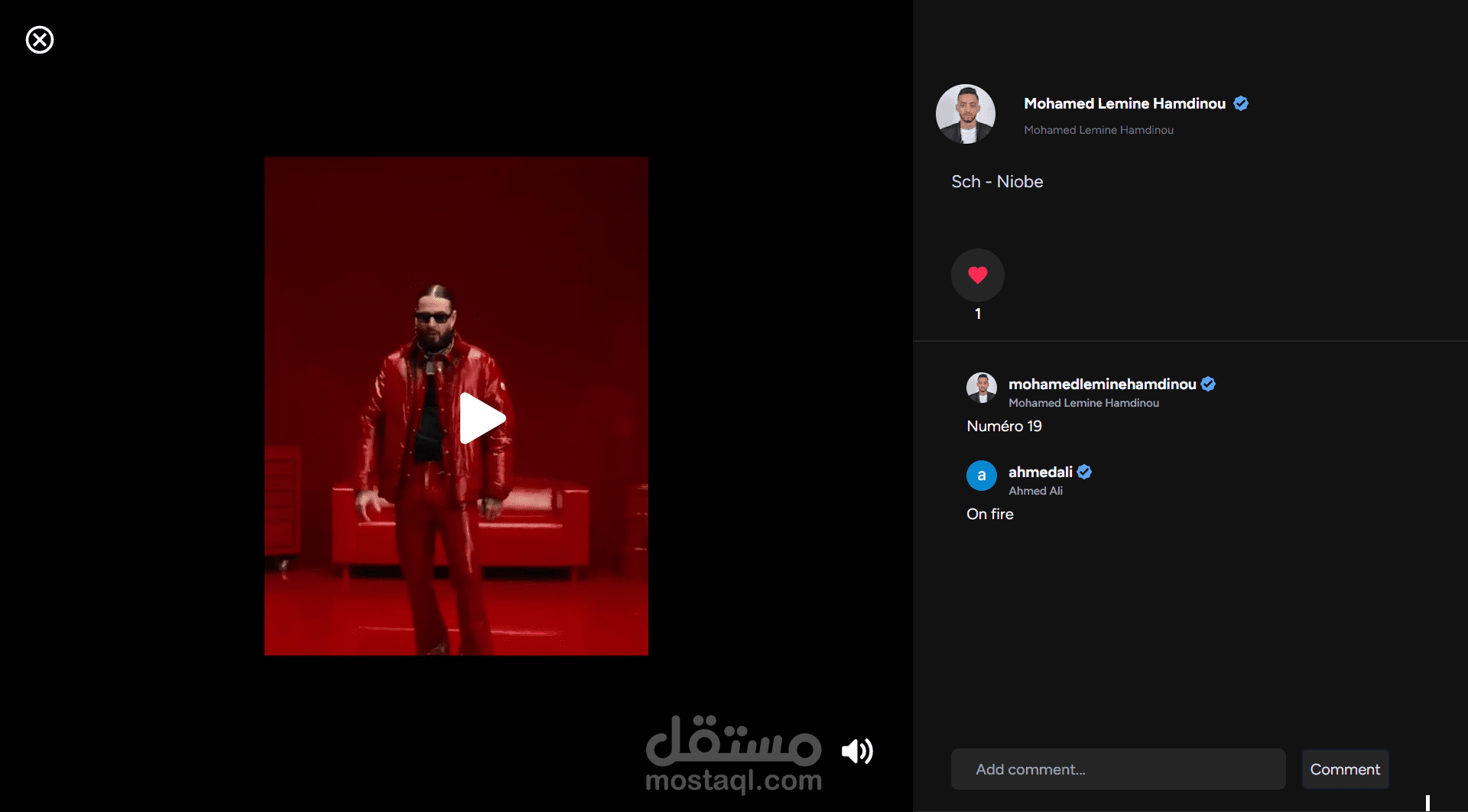Click the mostaql.com watermark logo
The height and width of the screenshot is (812, 1468).
(734, 755)
